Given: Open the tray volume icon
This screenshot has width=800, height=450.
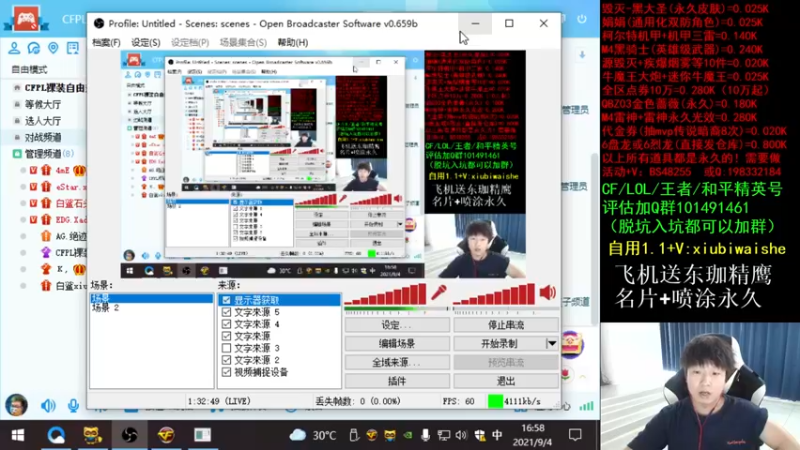Looking at the screenshot, I should pos(461,435).
